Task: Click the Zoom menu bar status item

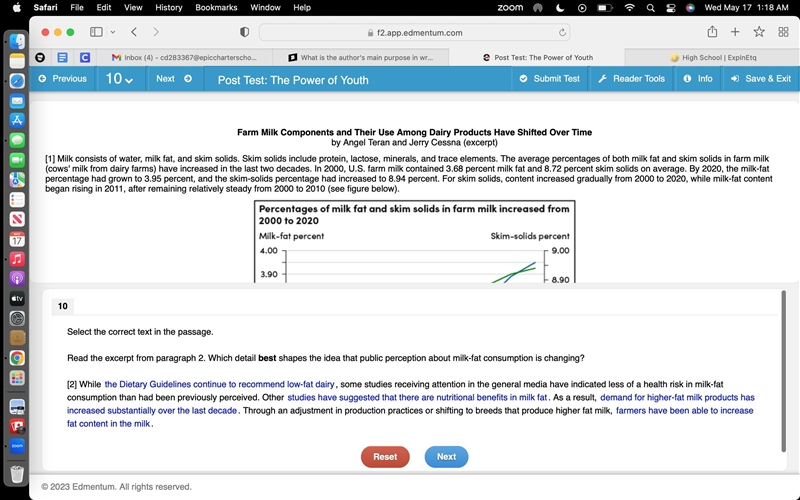Action: pyautogui.click(x=510, y=8)
